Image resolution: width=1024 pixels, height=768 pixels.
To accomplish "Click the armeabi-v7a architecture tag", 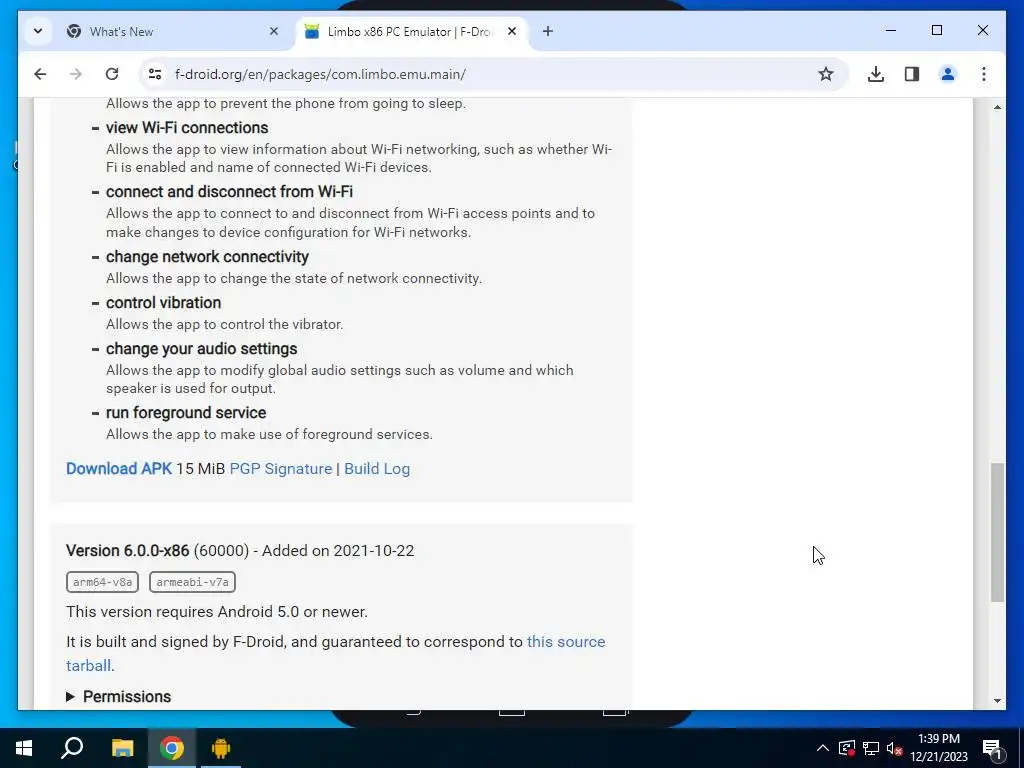I will pos(192,582).
